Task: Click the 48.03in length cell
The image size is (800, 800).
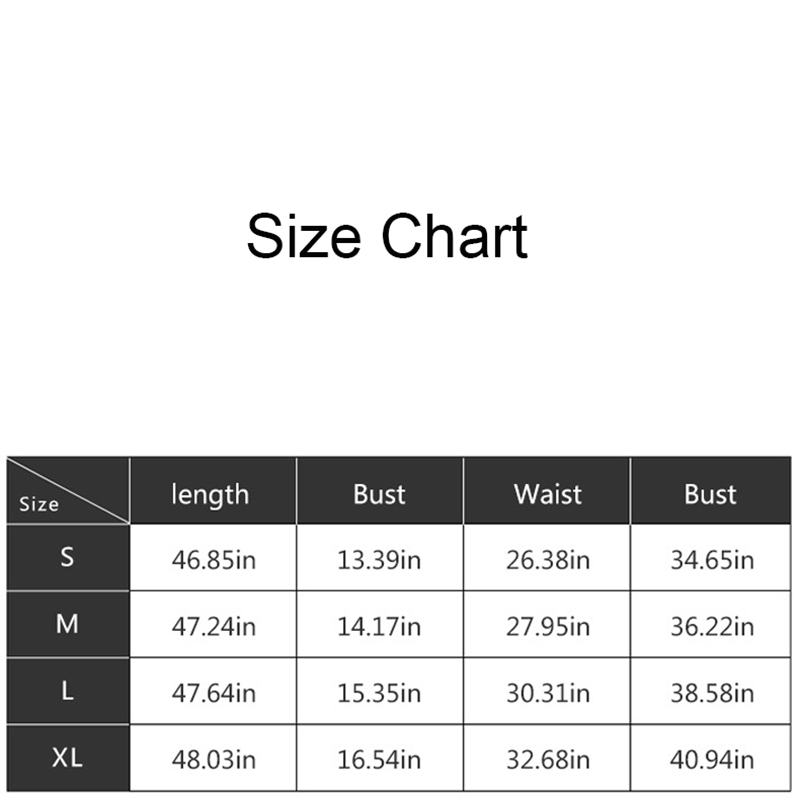Action: pyautogui.click(x=211, y=760)
